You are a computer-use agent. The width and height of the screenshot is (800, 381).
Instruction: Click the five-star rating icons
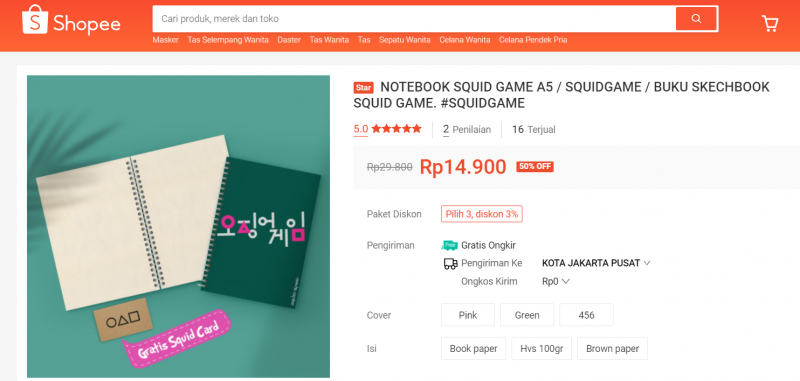pos(396,129)
